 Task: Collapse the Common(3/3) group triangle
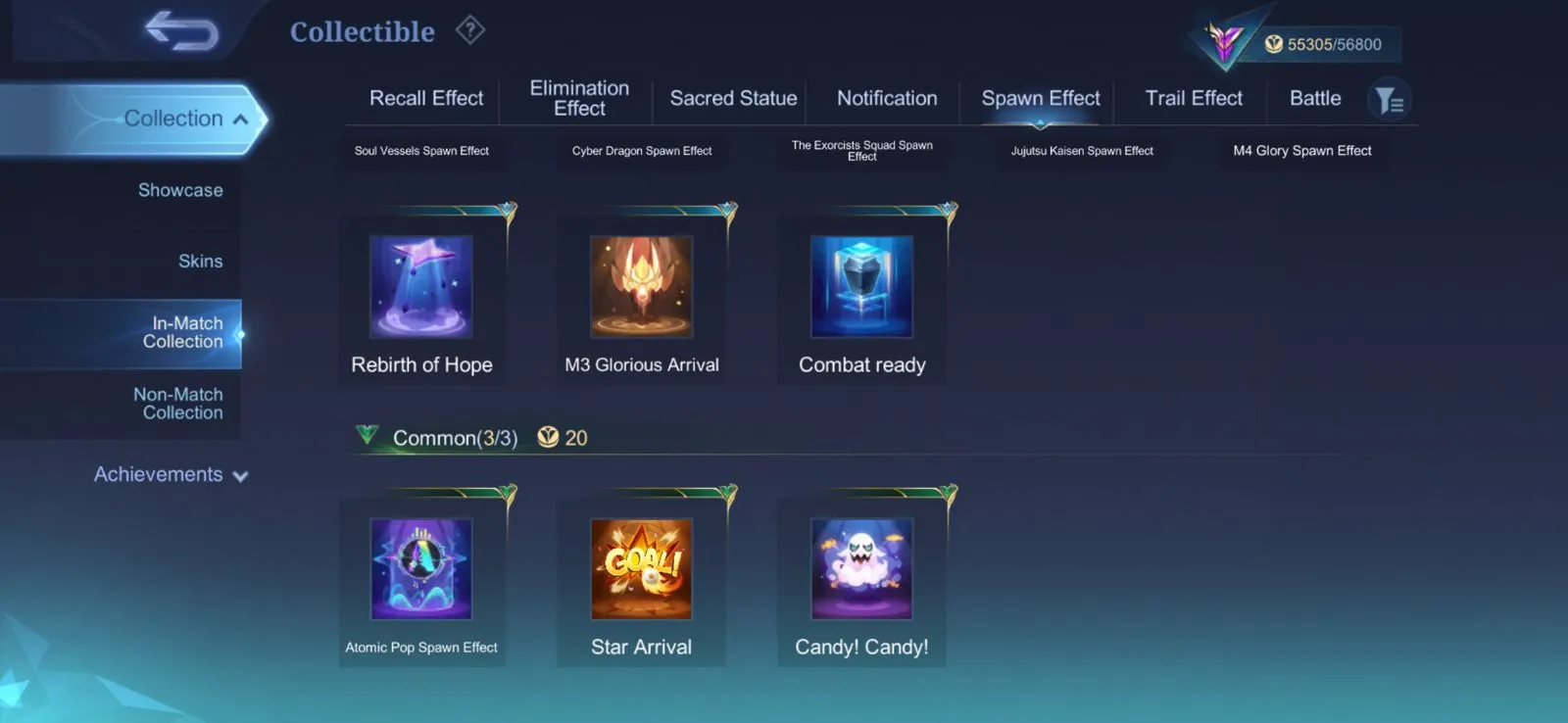click(x=367, y=434)
